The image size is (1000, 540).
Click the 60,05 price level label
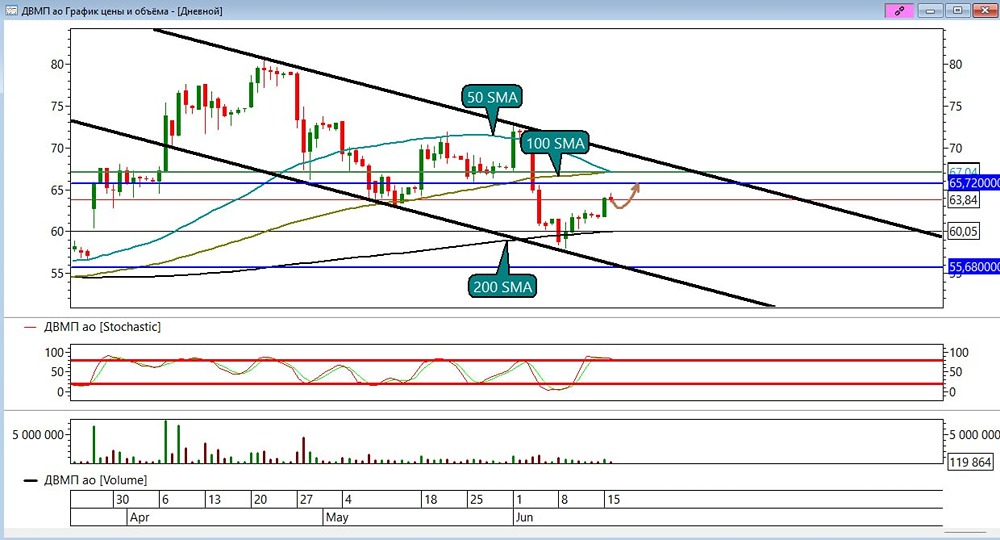(963, 231)
